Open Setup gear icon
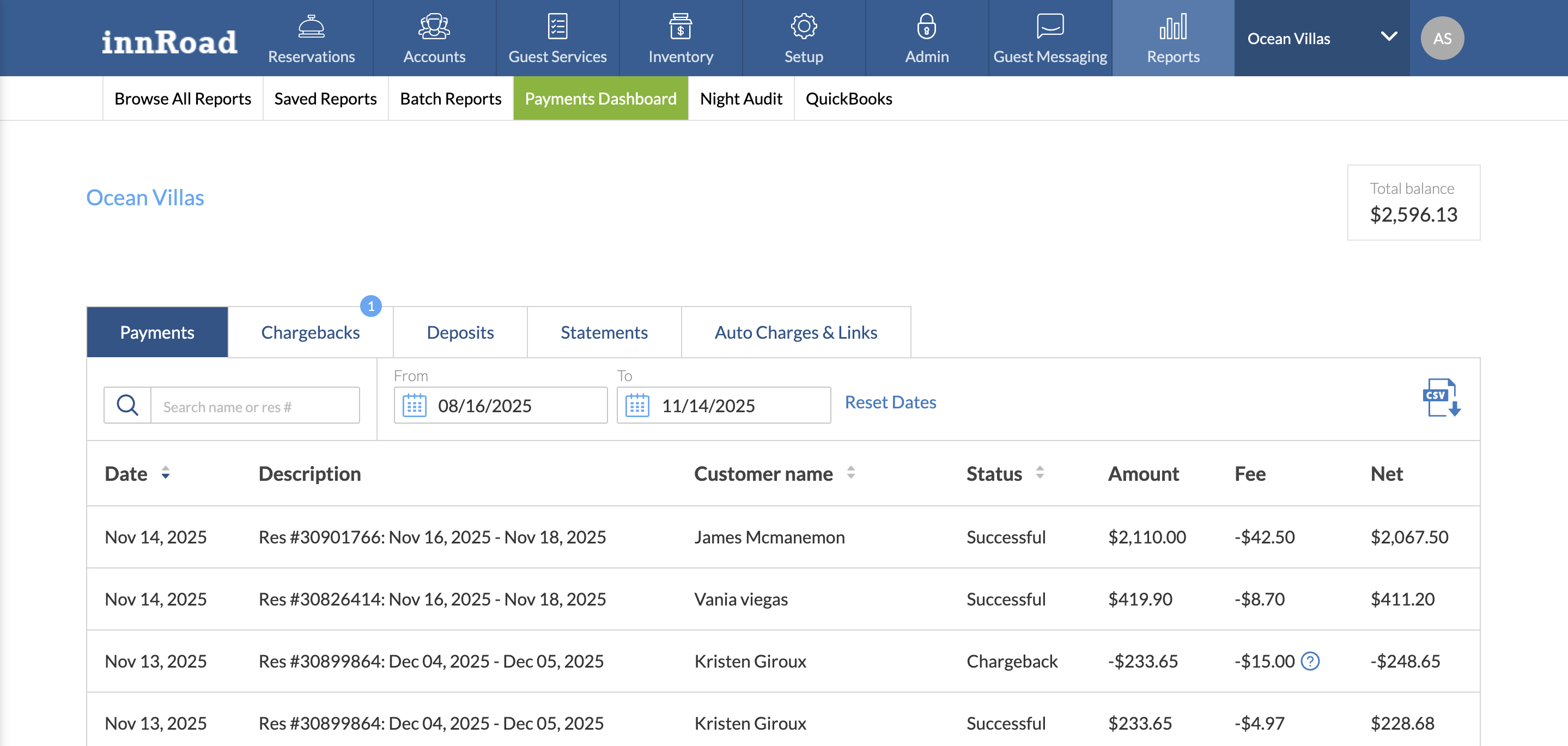Viewport: 1568px width, 746px height. click(803, 26)
